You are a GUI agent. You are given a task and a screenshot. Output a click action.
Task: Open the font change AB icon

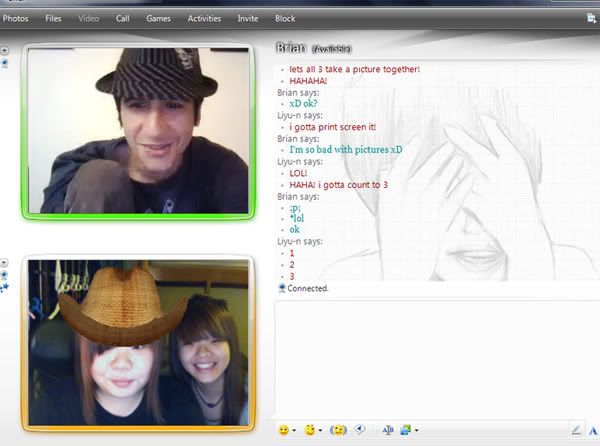coord(388,430)
